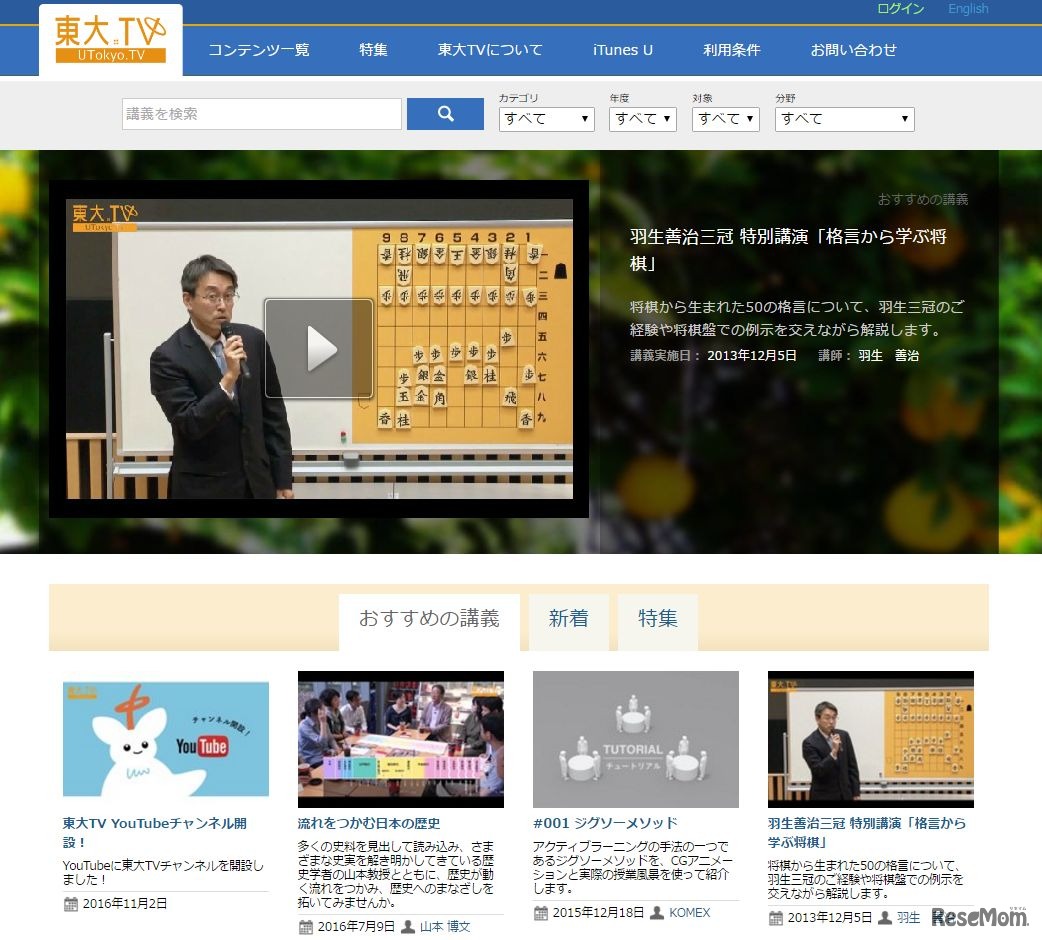Open 利用条件 menu item
1042x940 pixels.
(x=732, y=50)
